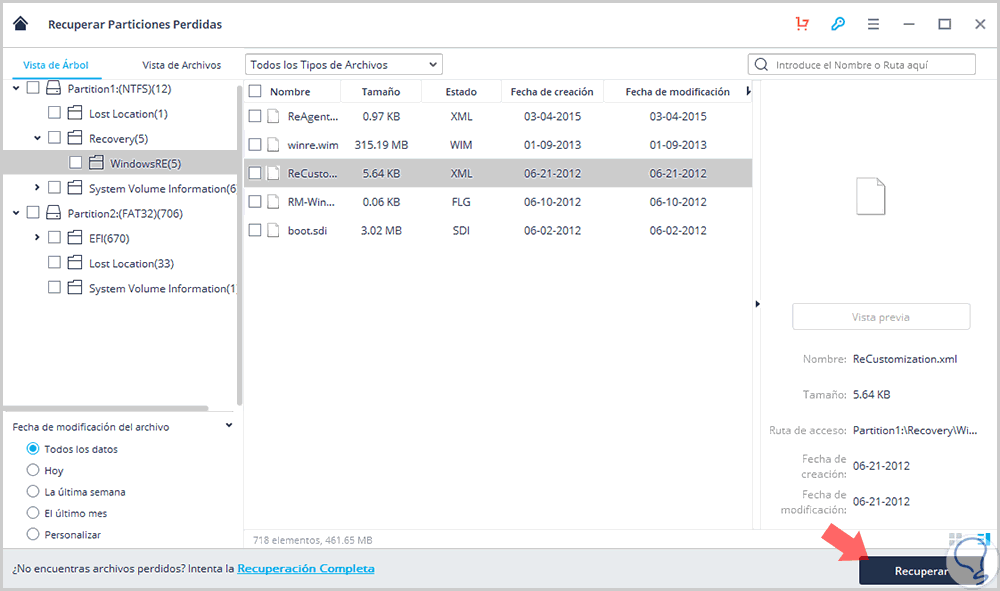
Task: Tick the select-all Nombre header checkbox
Action: pyautogui.click(x=255, y=91)
